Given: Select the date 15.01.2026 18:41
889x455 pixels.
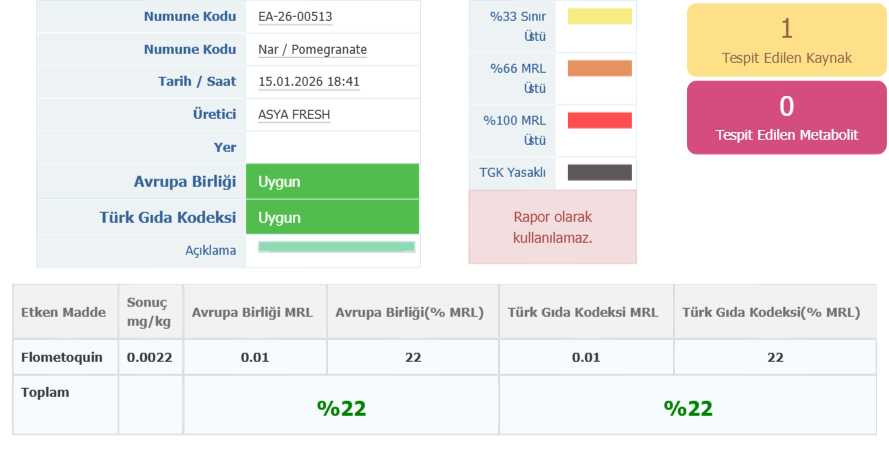Looking at the screenshot, I should pos(308,82).
